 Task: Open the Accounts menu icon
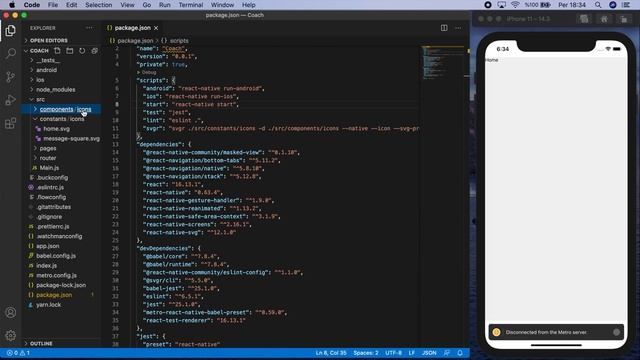pos(11,313)
